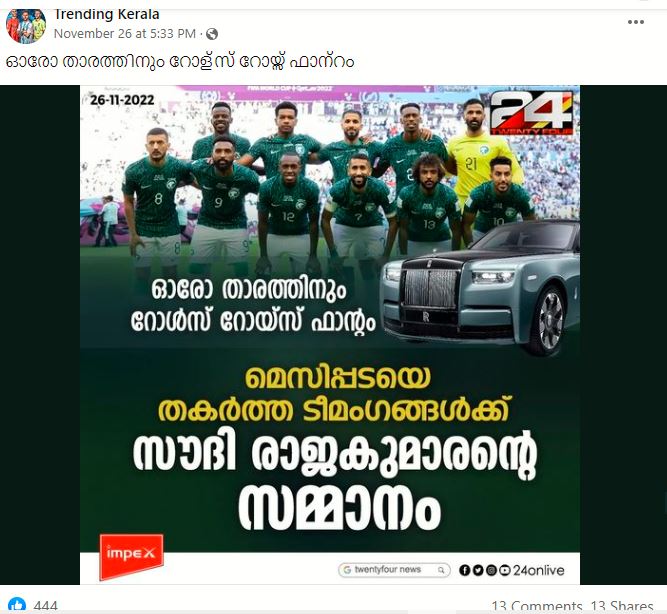This screenshot has width=667, height=614.
Task: Click the Trending Kerala profile picture
Action: click(x=26, y=26)
